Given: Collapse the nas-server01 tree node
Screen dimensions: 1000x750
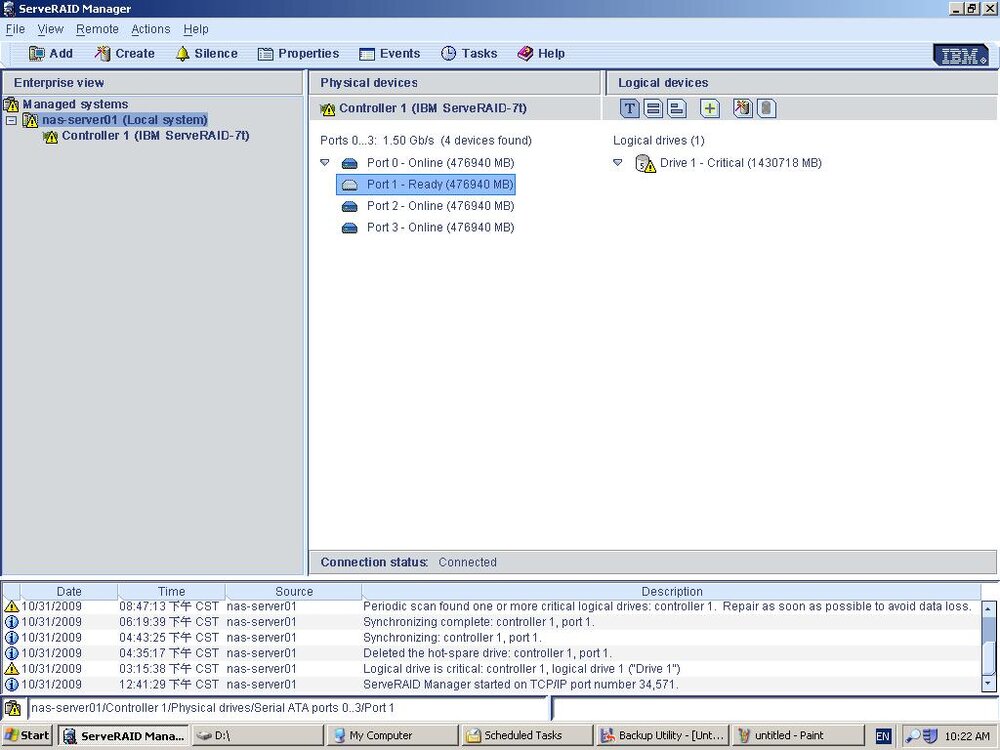Looking at the screenshot, I should tap(11, 120).
